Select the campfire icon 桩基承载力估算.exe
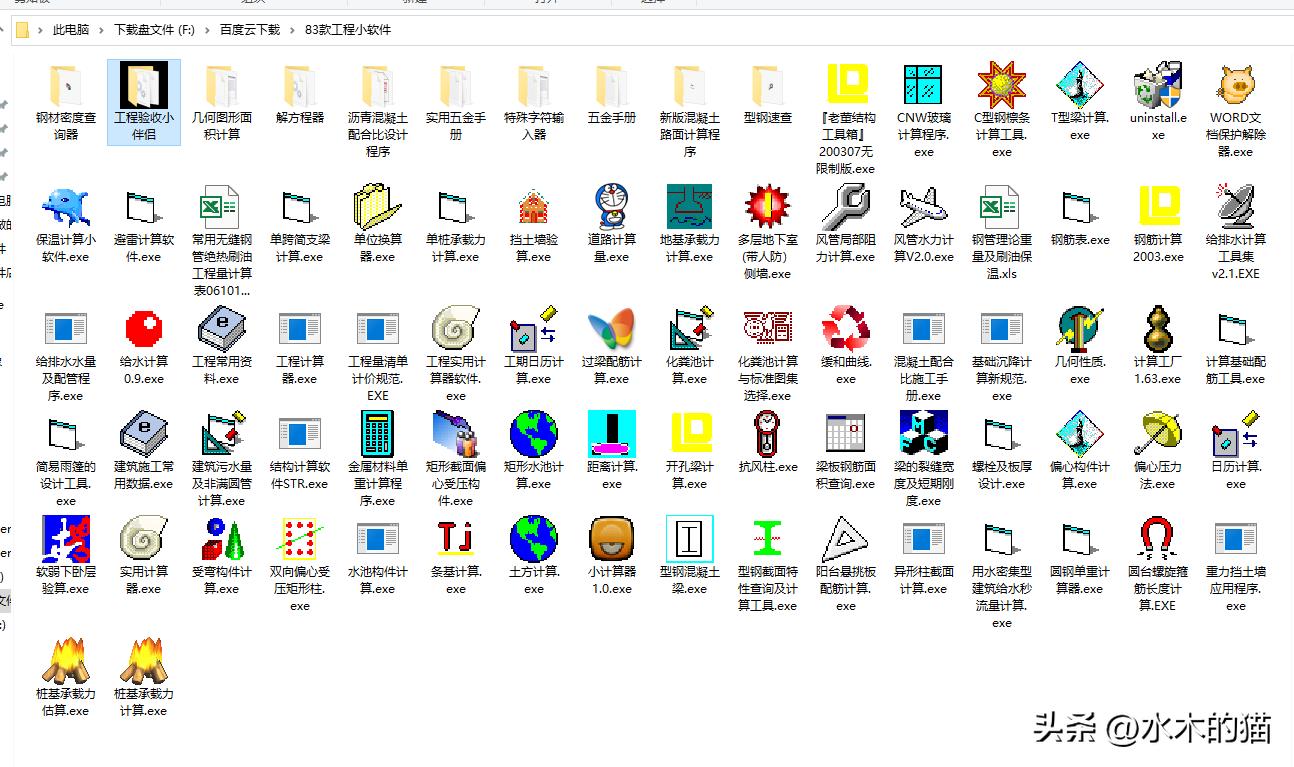Image resolution: width=1294 pixels, height=767 pixels. [x=66, y=661]
